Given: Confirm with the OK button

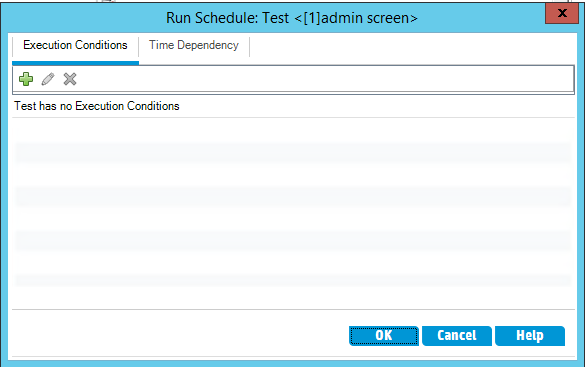Looking at the screenshot, I should [x=384, y=336].
